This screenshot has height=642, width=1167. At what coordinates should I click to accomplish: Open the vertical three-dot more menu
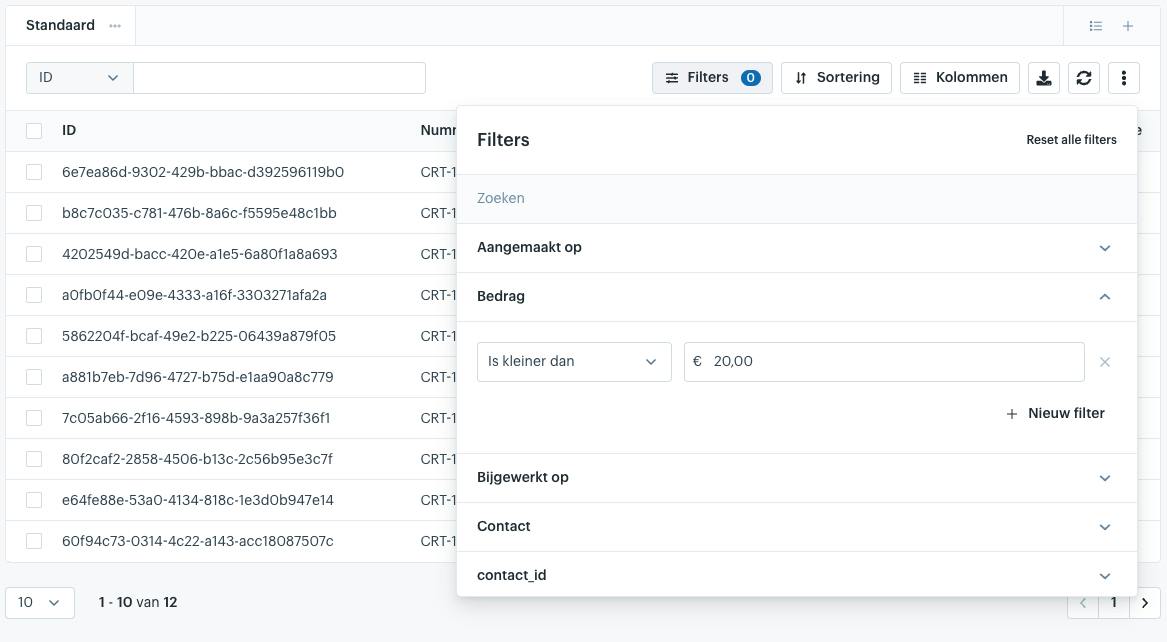[1124, 78]
